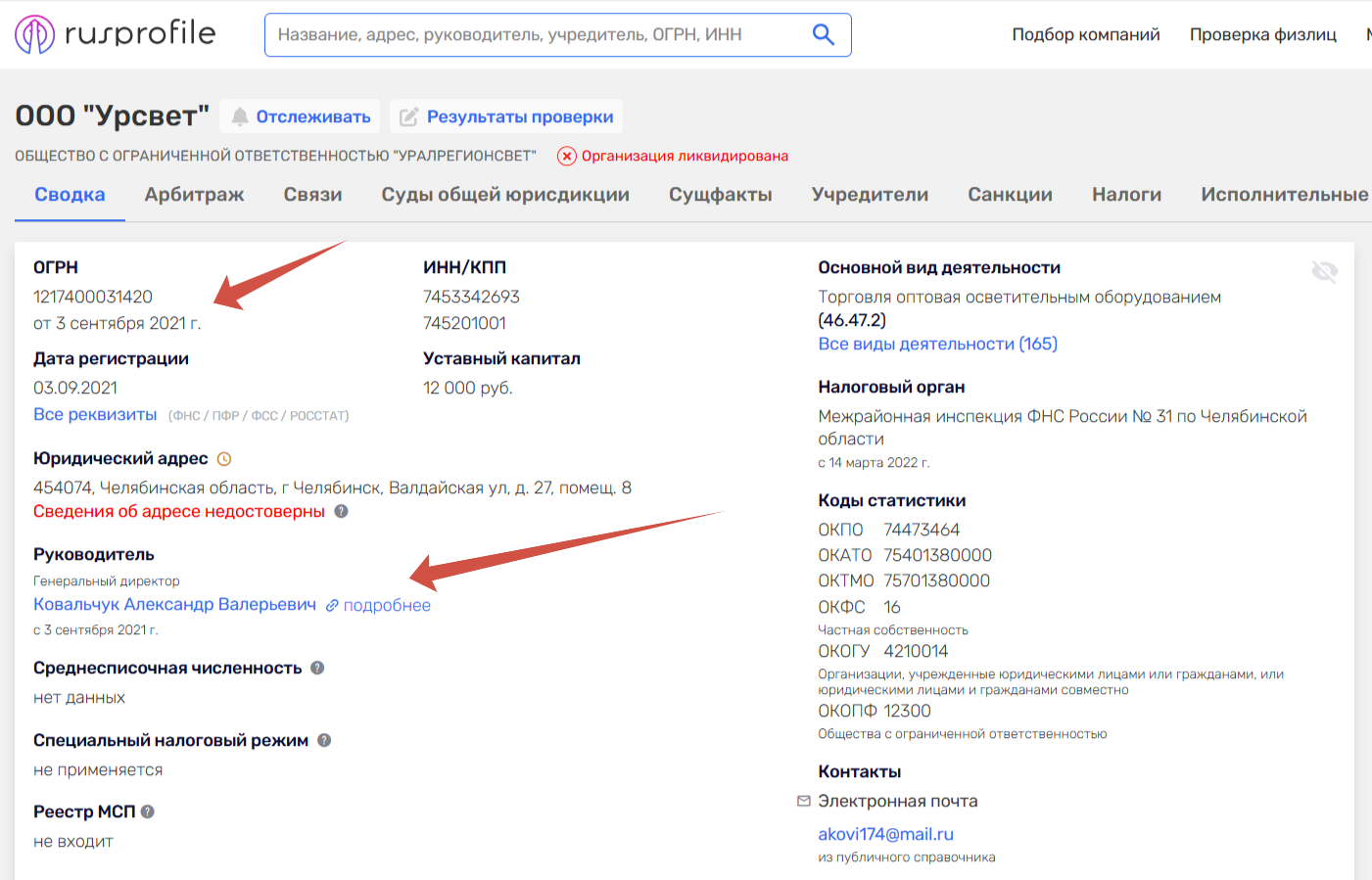
Task: Click Сведения об адресе недостоверны warning
Action: click(179, 511)
